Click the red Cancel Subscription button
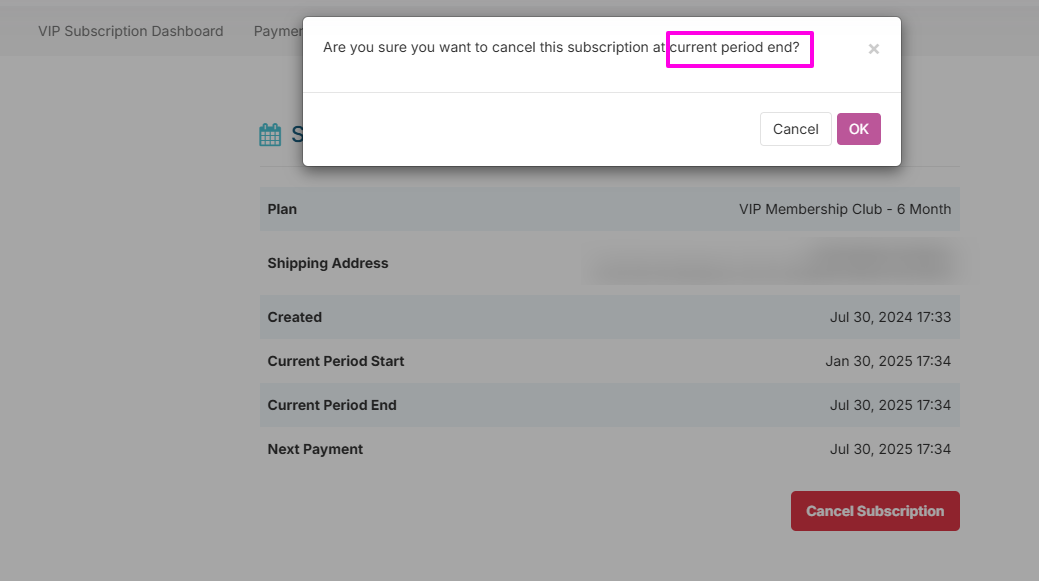The width and height of the screenshot is (1039, 581). 875,511
